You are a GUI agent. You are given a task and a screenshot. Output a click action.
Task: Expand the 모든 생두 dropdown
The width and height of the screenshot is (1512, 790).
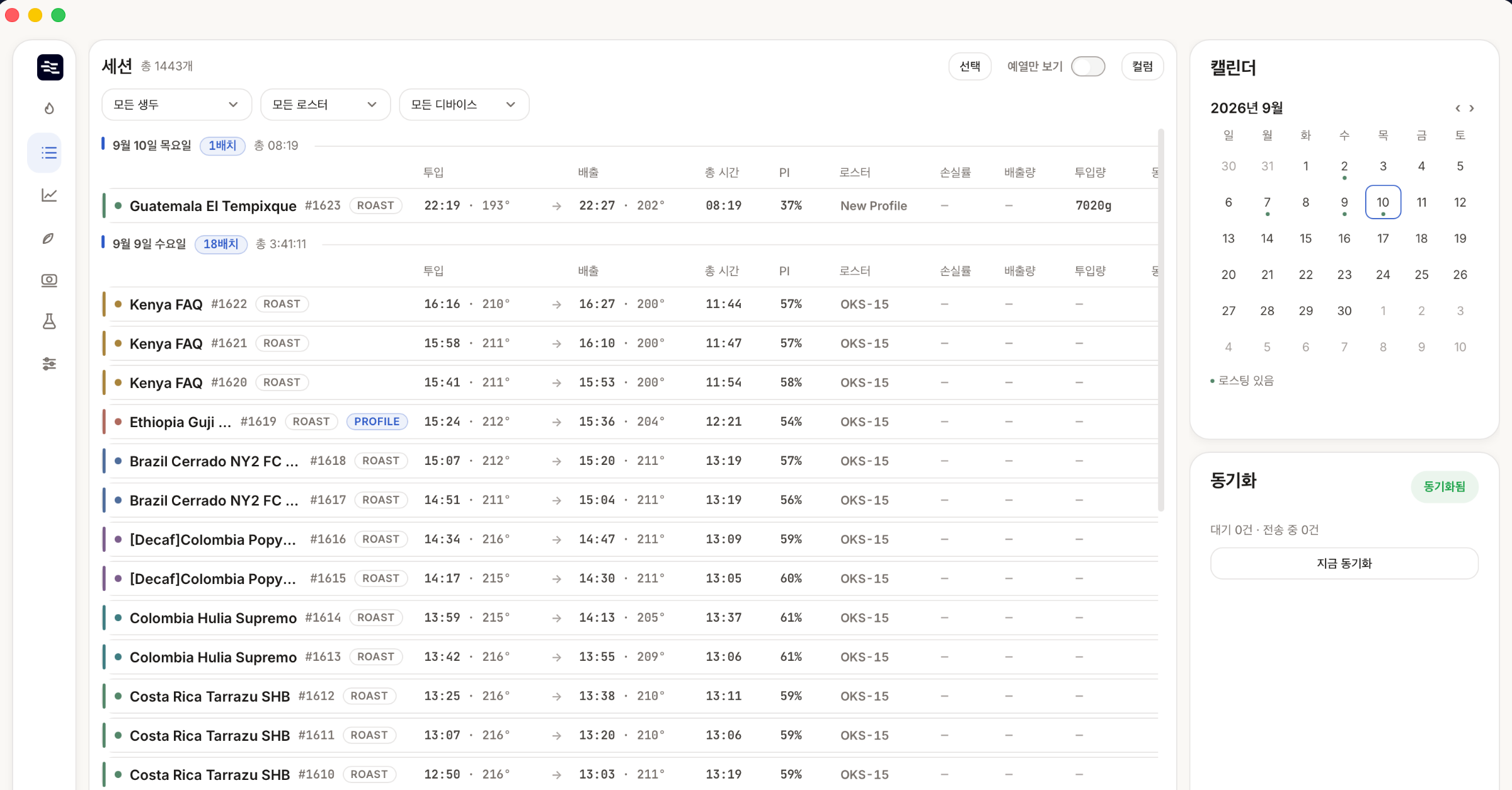(176, 105)
